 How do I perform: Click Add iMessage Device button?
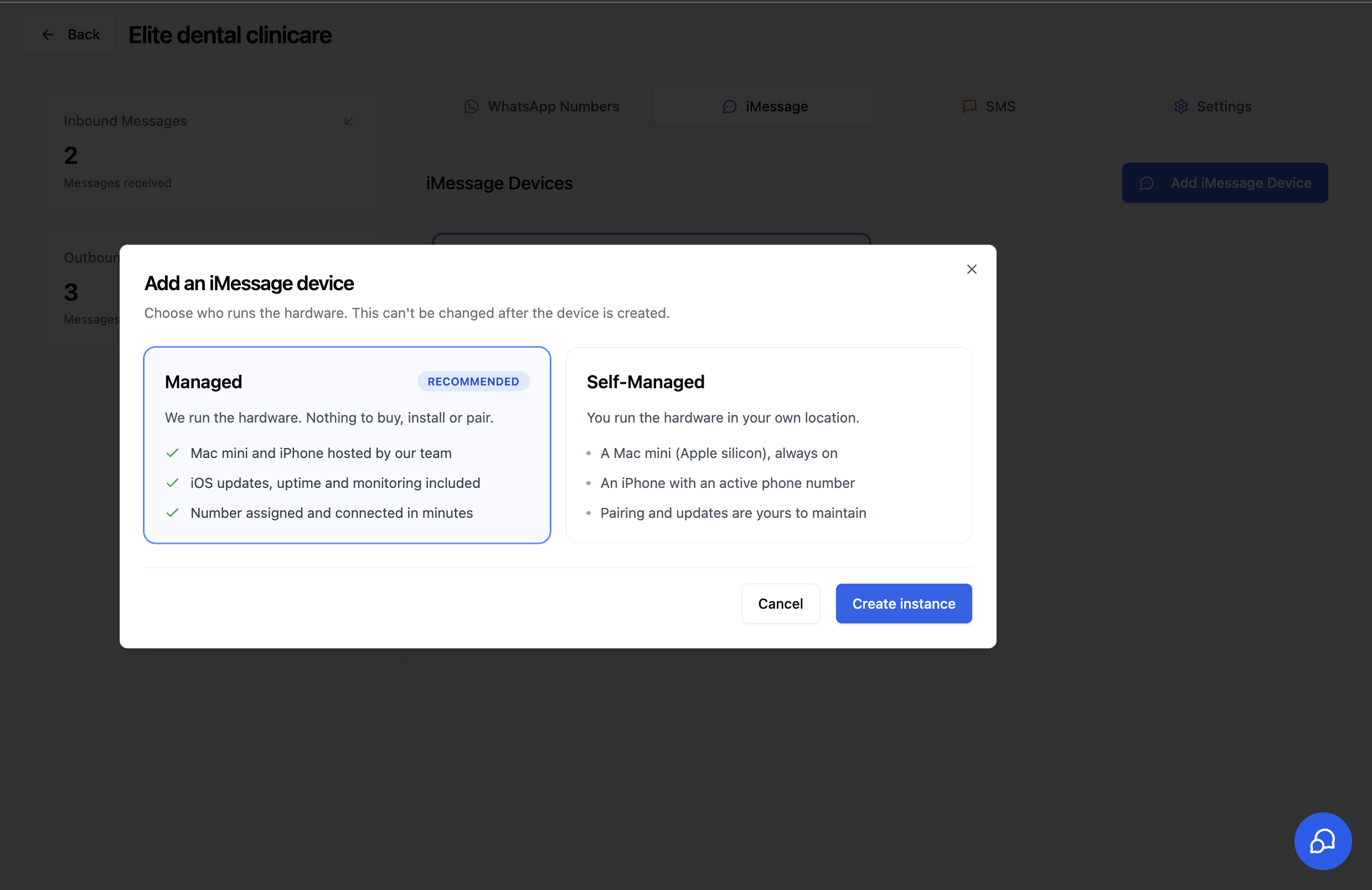[x=1224, y=183]
